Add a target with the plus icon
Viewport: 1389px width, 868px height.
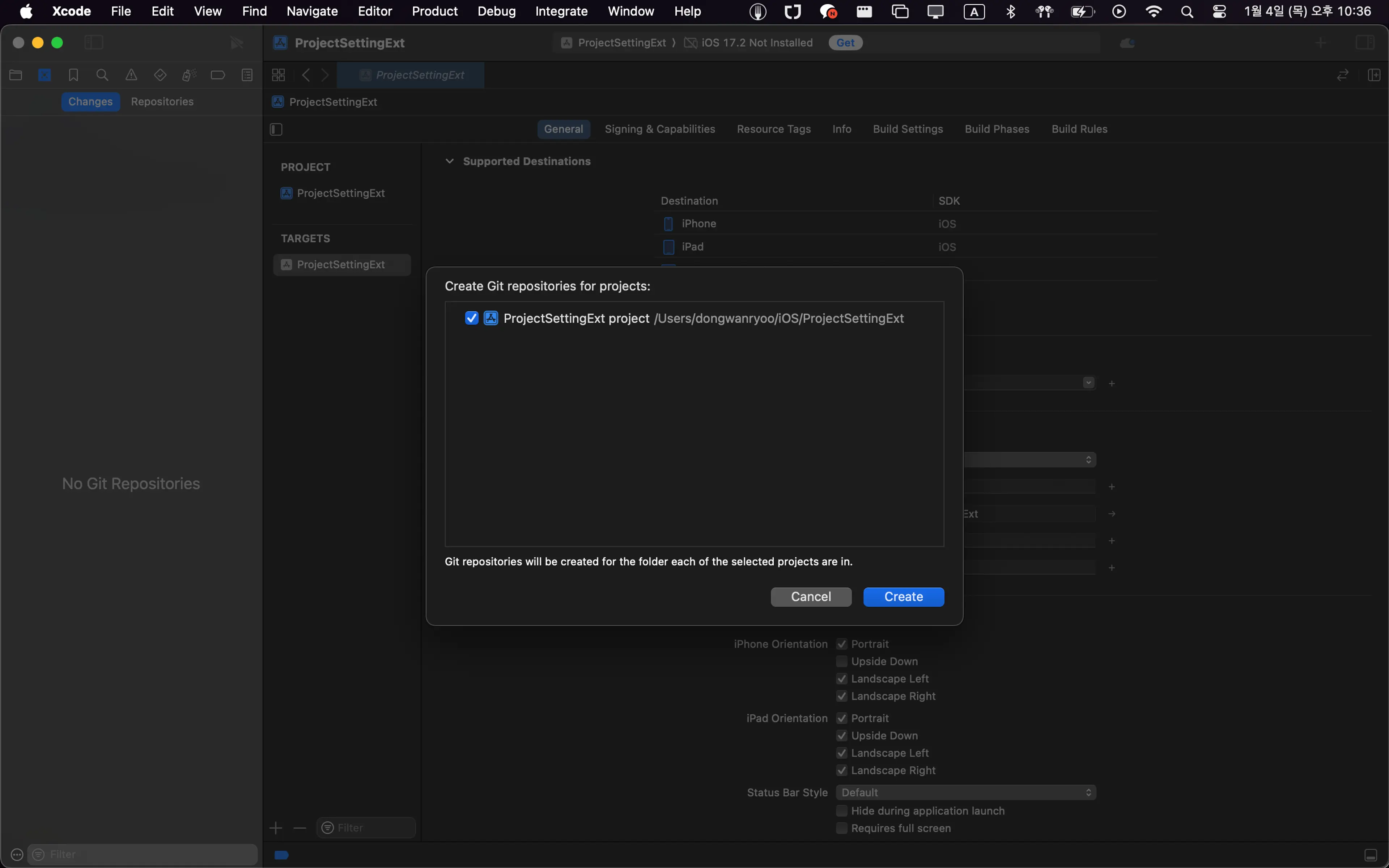276,828
